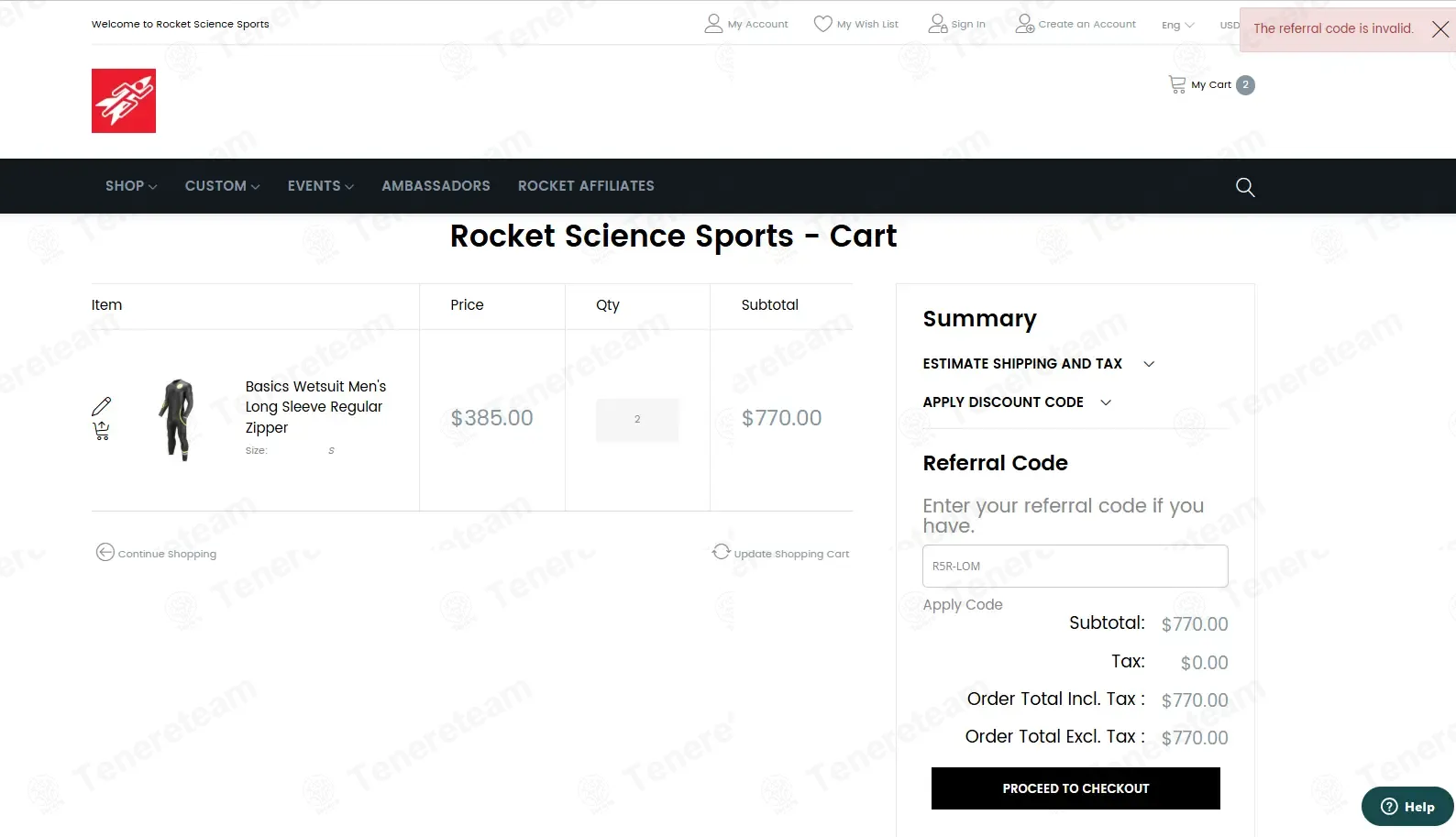Click the Continue Shopping back arrow icon

pos(105,552)
